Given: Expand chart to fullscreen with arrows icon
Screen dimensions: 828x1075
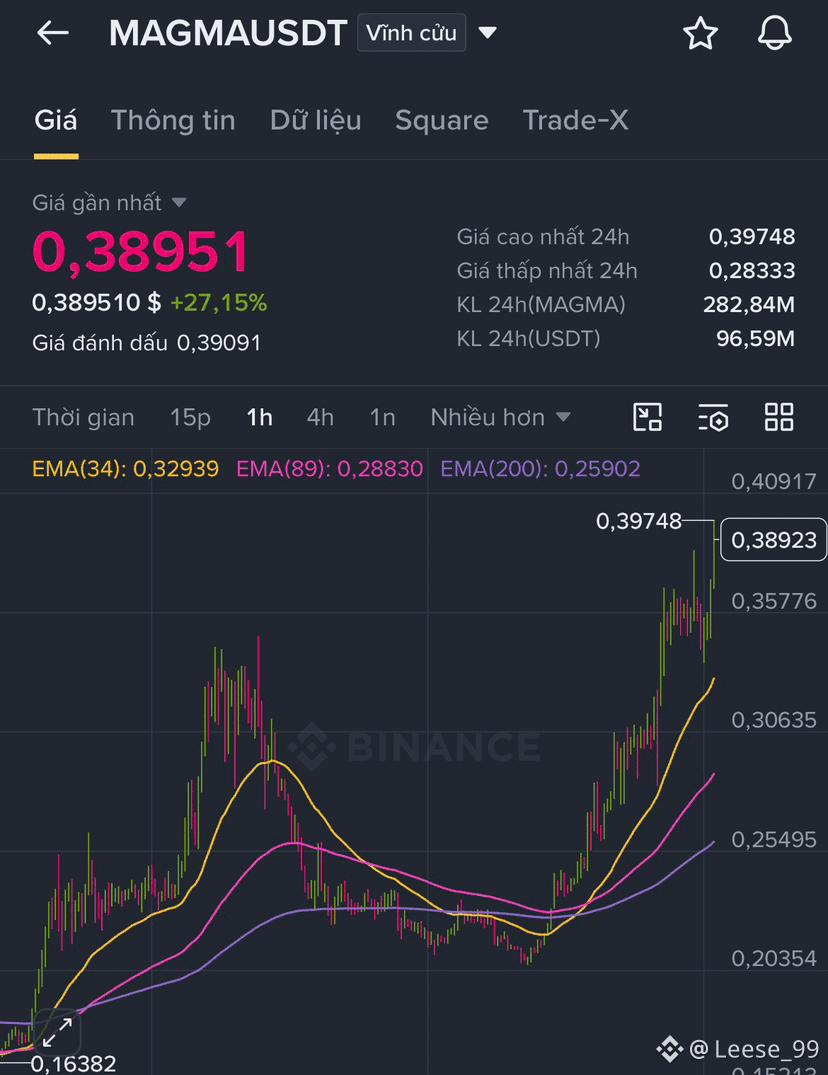Looking at the screenshot, I should tap(58, 1032).
